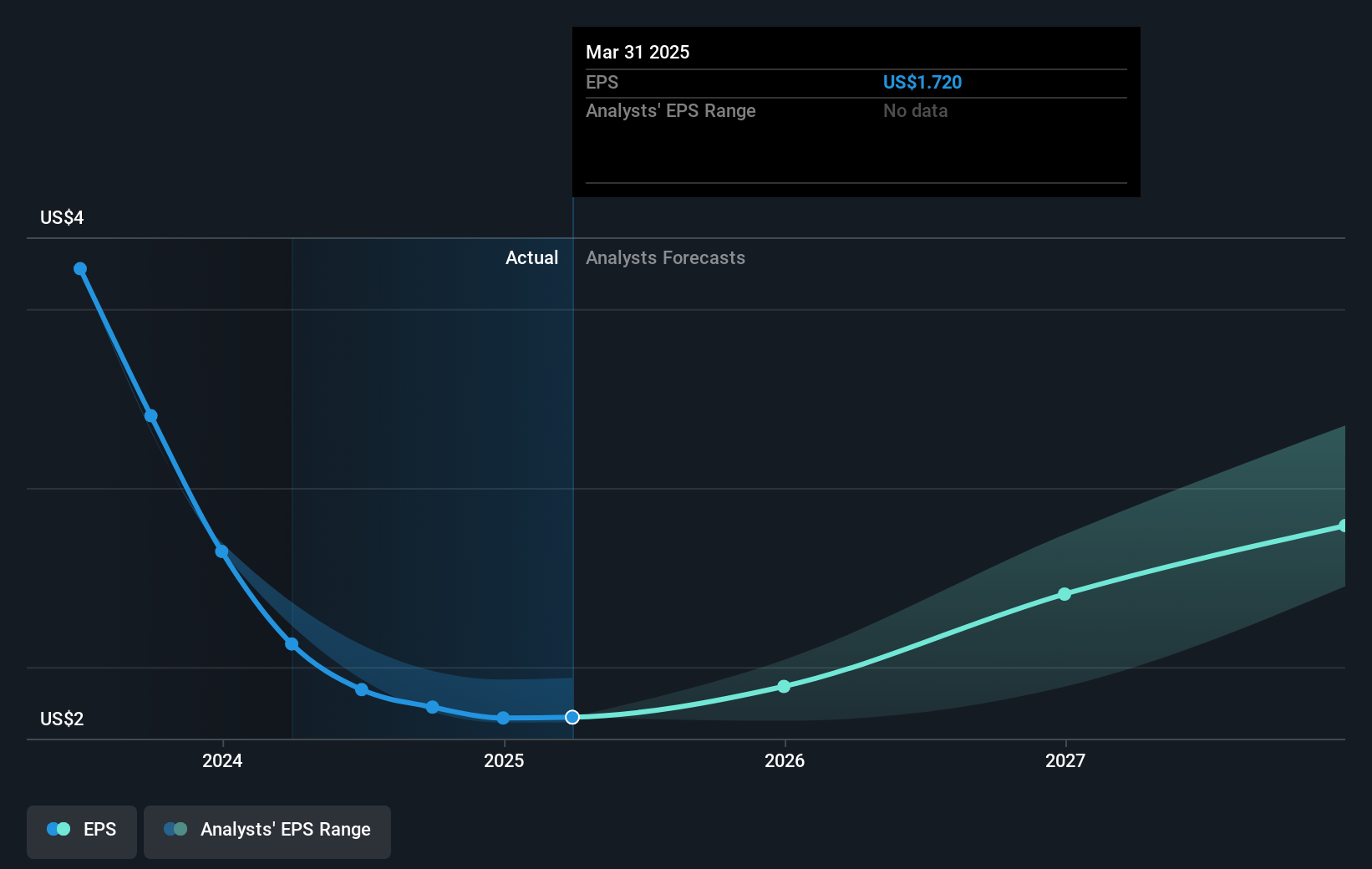Click the 2026 forecast EPS data point
The image size is (1372, 869).
(x=784, y=687)
